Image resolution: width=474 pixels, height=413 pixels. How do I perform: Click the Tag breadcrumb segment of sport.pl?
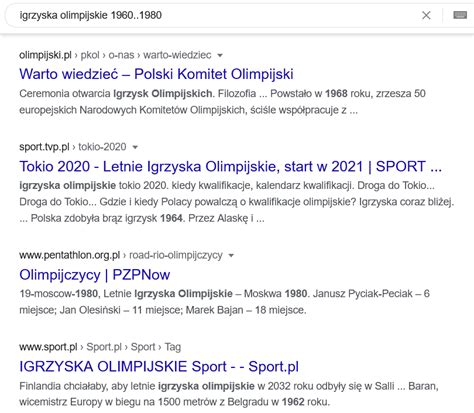[x=173, y=347]
